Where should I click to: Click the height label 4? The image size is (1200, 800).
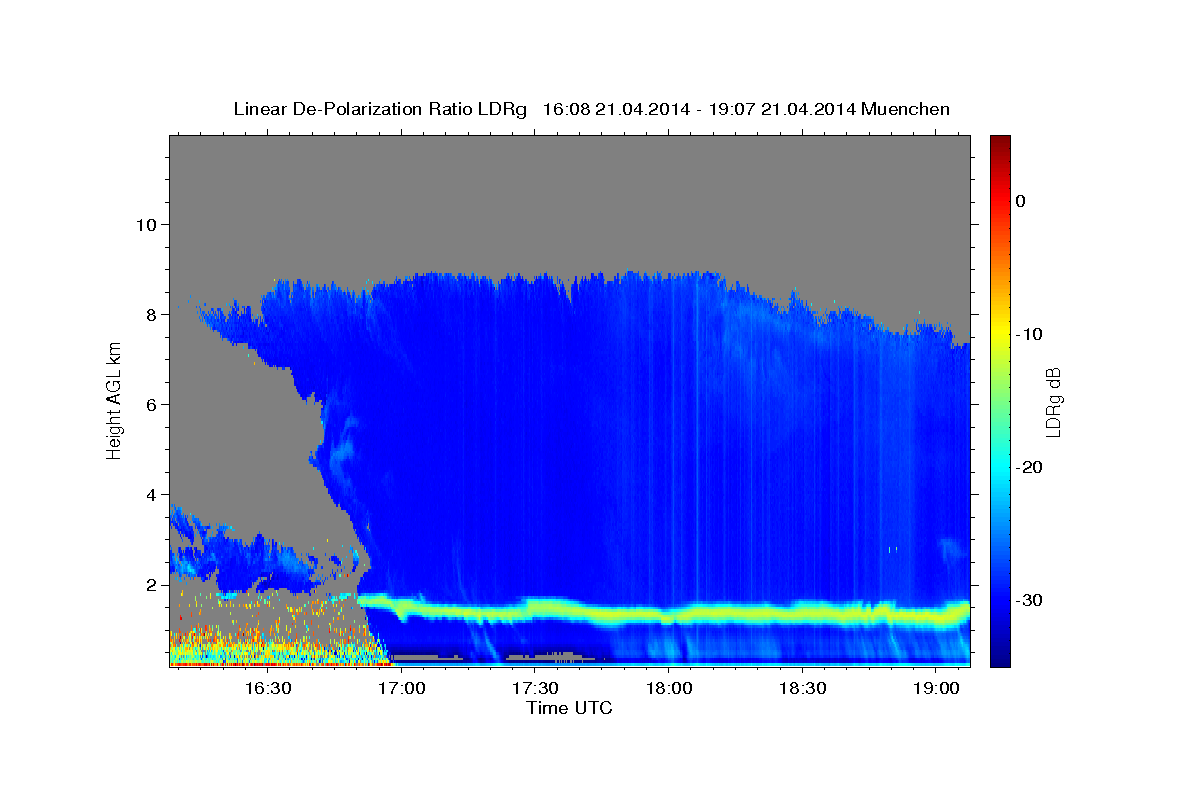point(150,494)
